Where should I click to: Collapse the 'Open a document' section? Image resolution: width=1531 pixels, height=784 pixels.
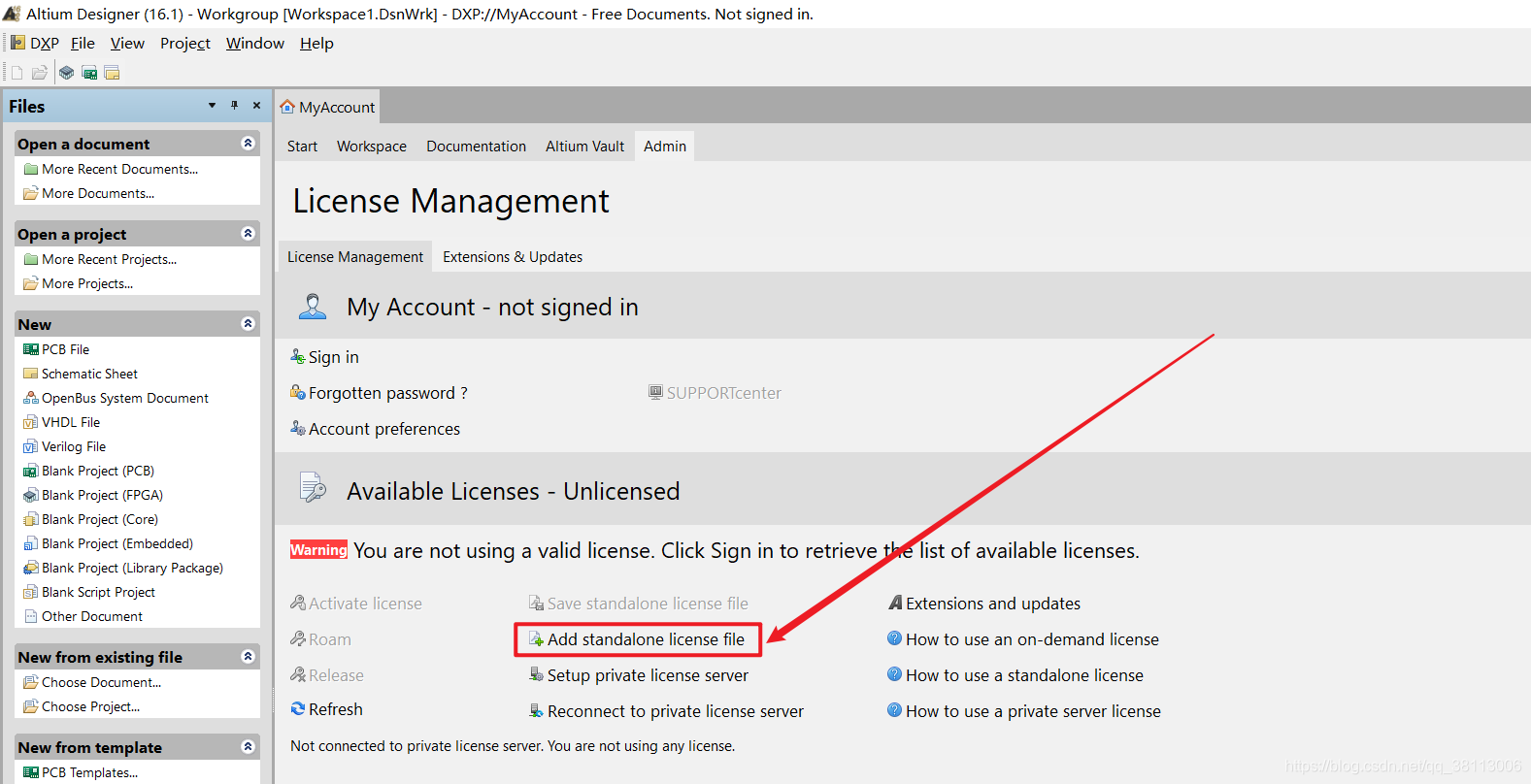coord(248,144)
